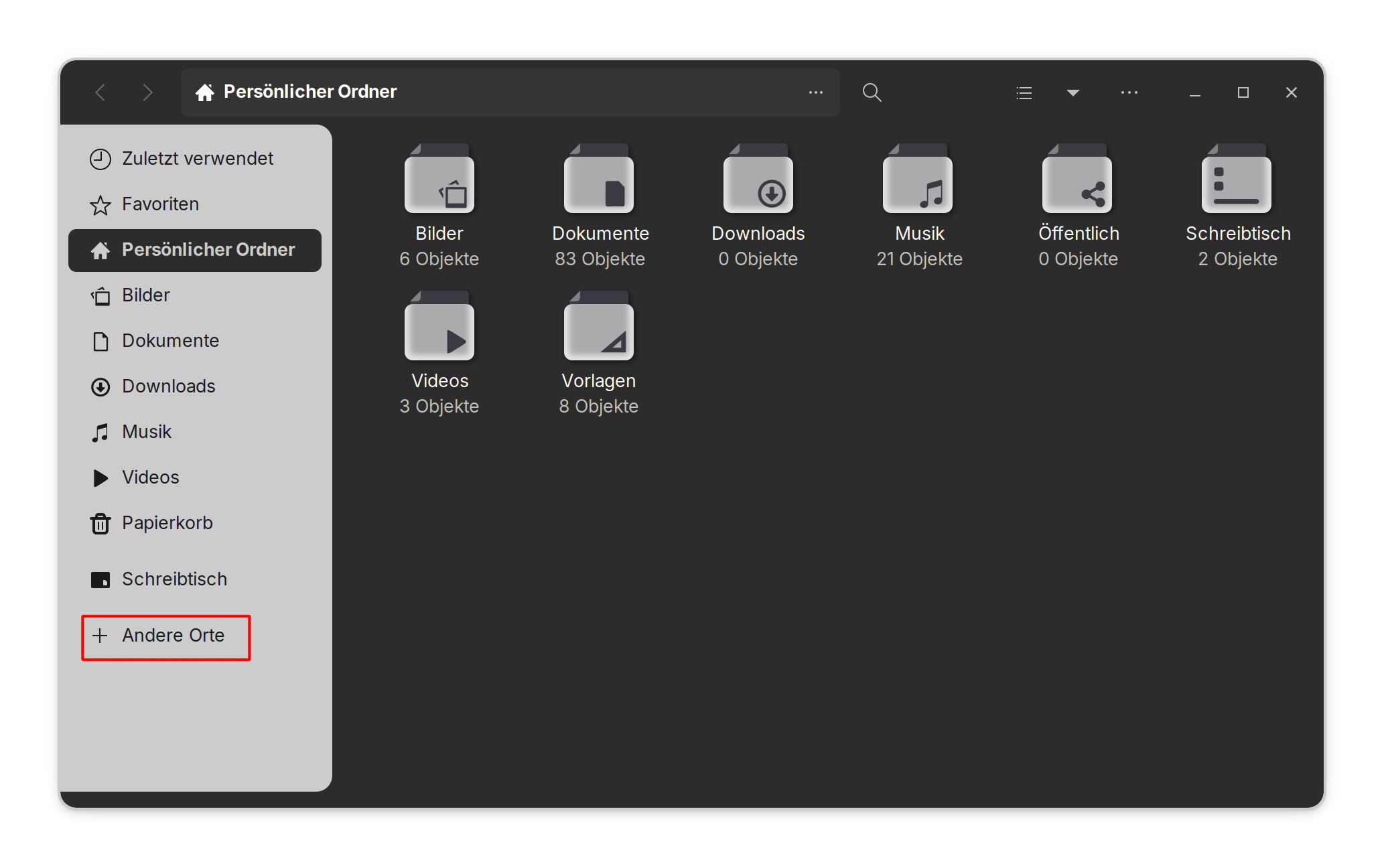Screen dimensions: 1384x868
Task: Maximize the file manager window
Action: [x=1243, y=92]
